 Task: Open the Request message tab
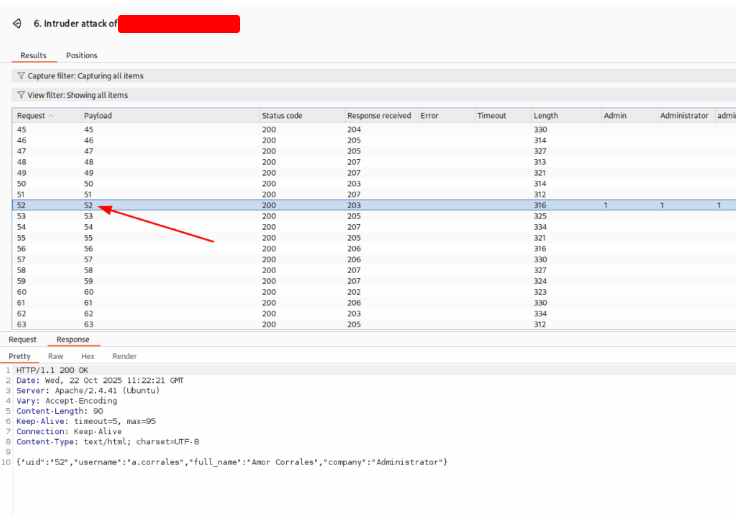pyautogui.click(x=23, y=340)
